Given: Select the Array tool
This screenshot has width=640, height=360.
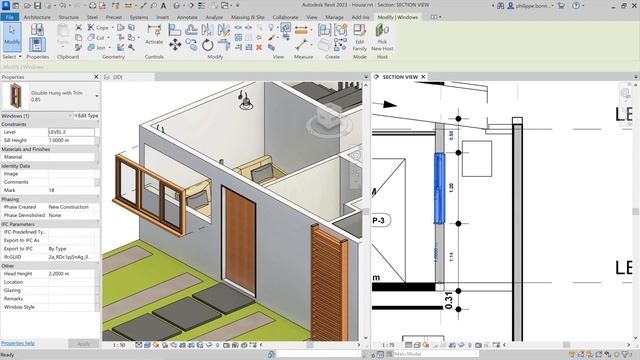Looking at the screenshot, I should click(x=238, y=38).
